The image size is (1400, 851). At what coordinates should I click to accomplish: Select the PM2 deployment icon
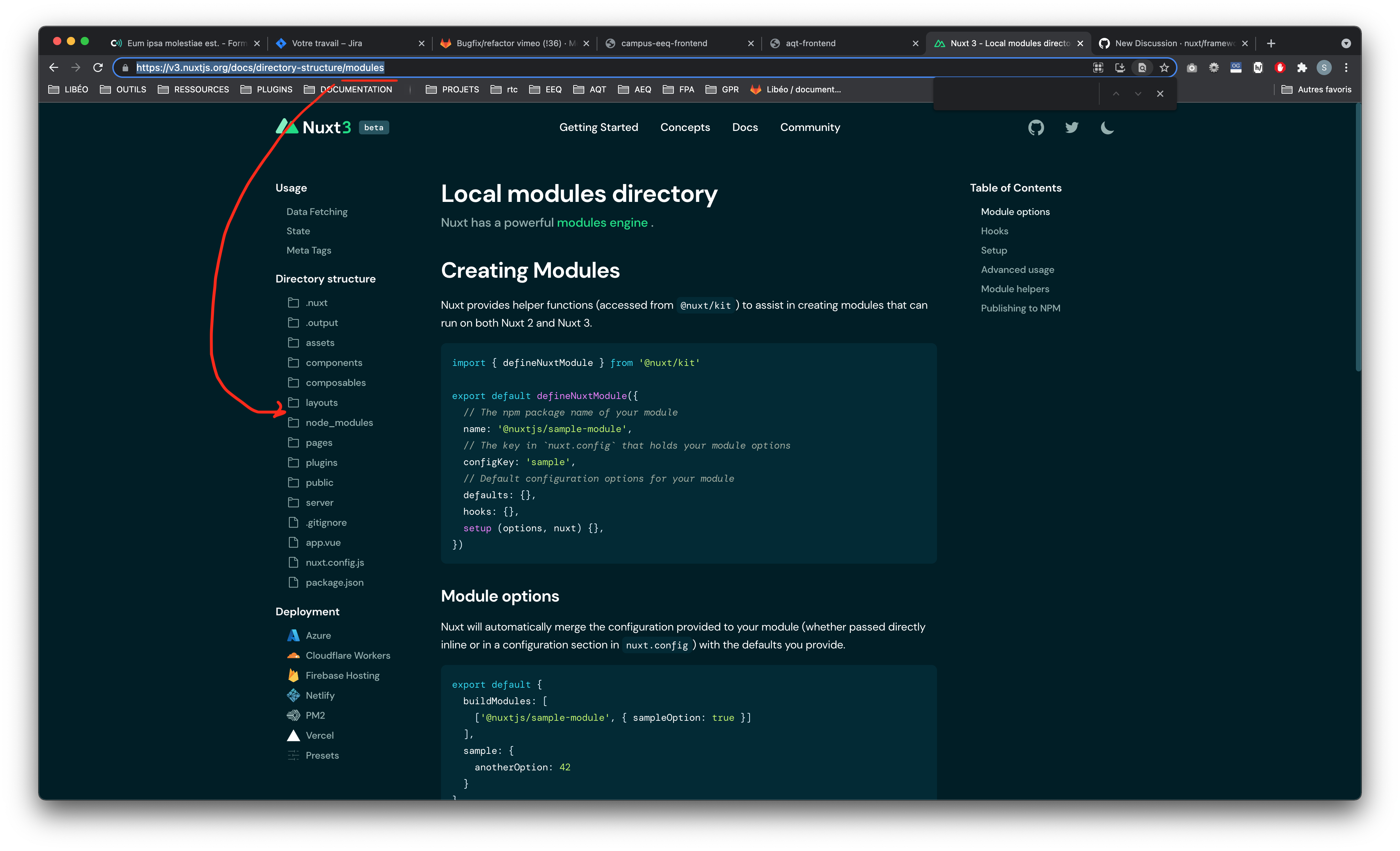coord(293,715)
